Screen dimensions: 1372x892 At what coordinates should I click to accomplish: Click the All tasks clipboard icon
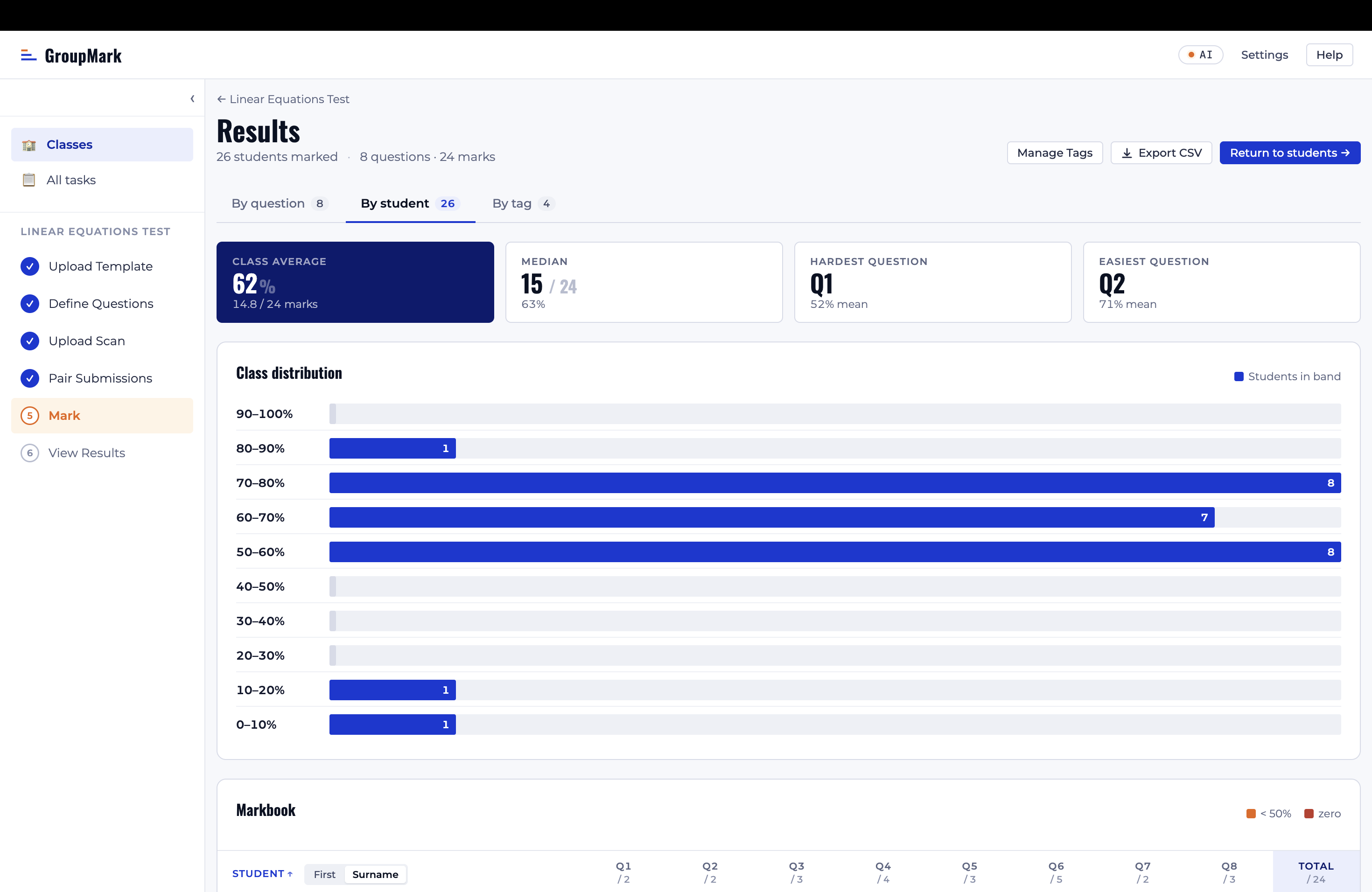tap(29, 180)
